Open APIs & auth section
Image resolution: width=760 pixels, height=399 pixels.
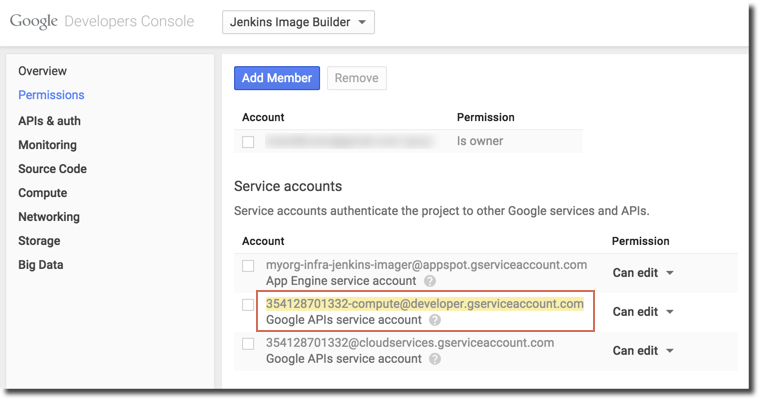(x=49, y=121)
